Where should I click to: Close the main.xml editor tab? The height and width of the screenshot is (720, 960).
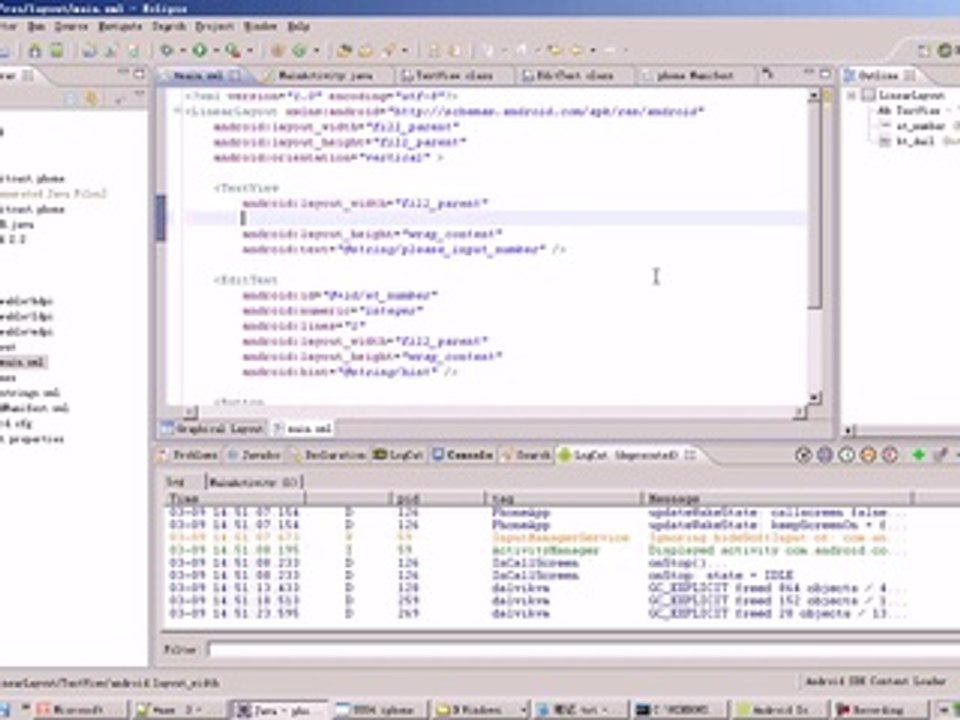click(x=234, y=75)
